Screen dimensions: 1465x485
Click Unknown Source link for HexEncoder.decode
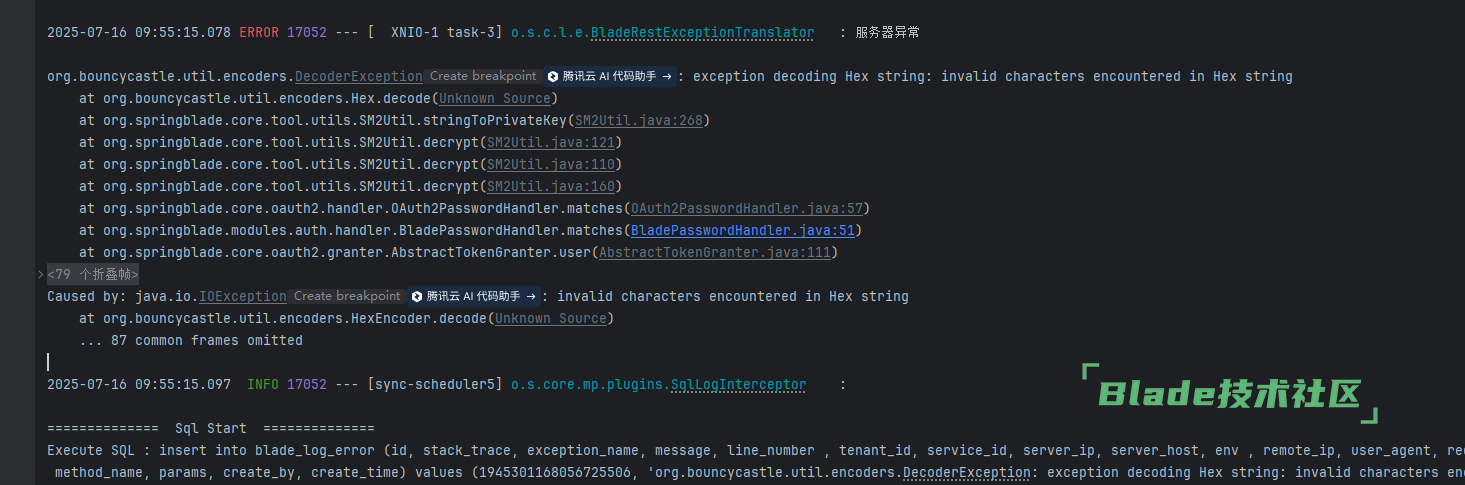[551, 318]
